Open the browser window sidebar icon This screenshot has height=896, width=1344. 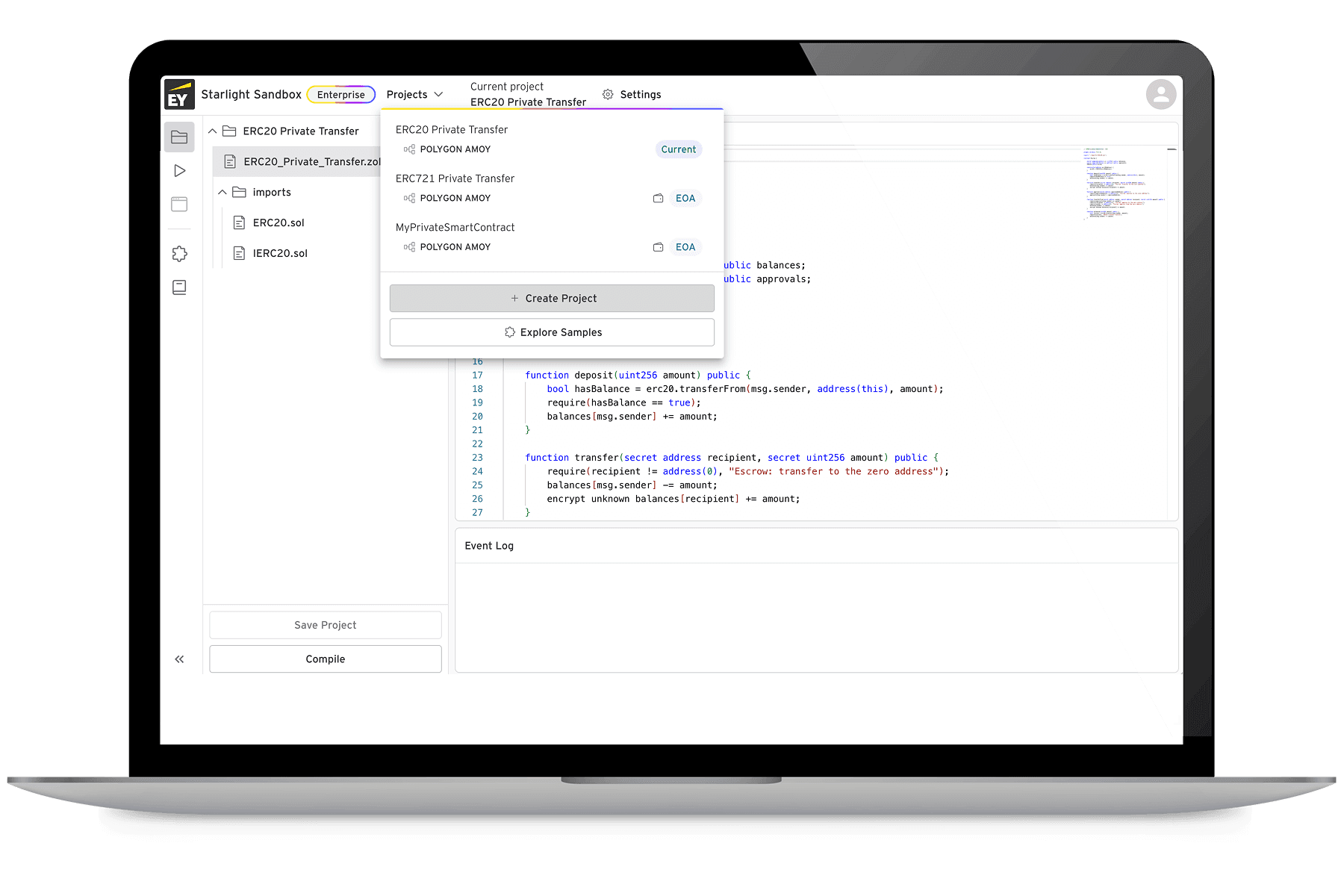coord(179,205)
